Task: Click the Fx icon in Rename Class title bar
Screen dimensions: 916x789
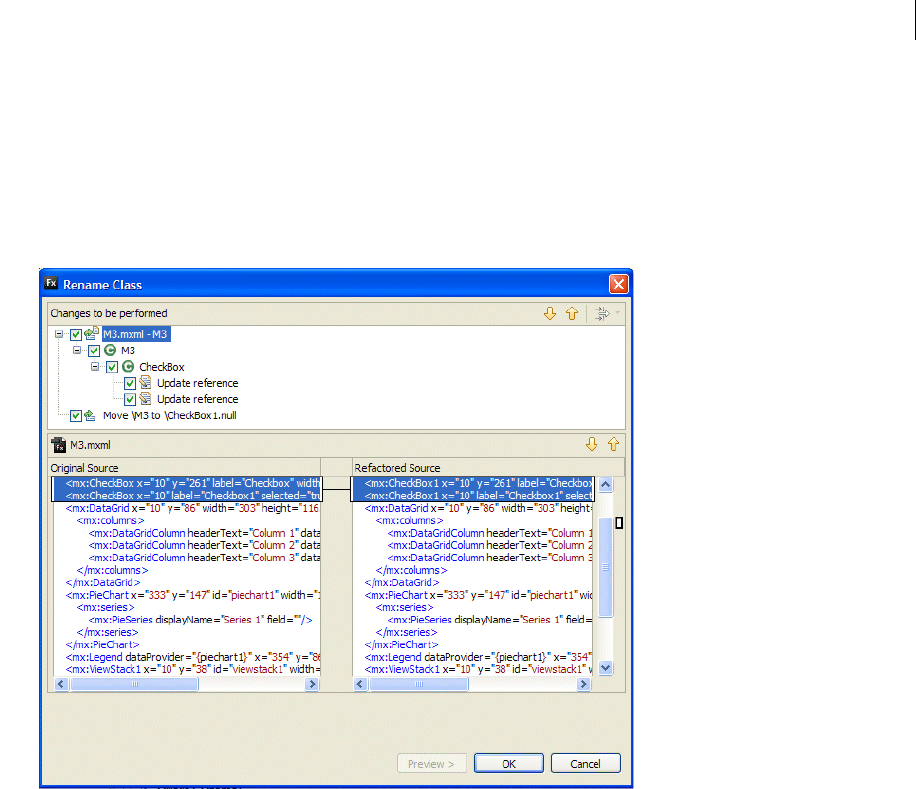Action: coord(51,283)
